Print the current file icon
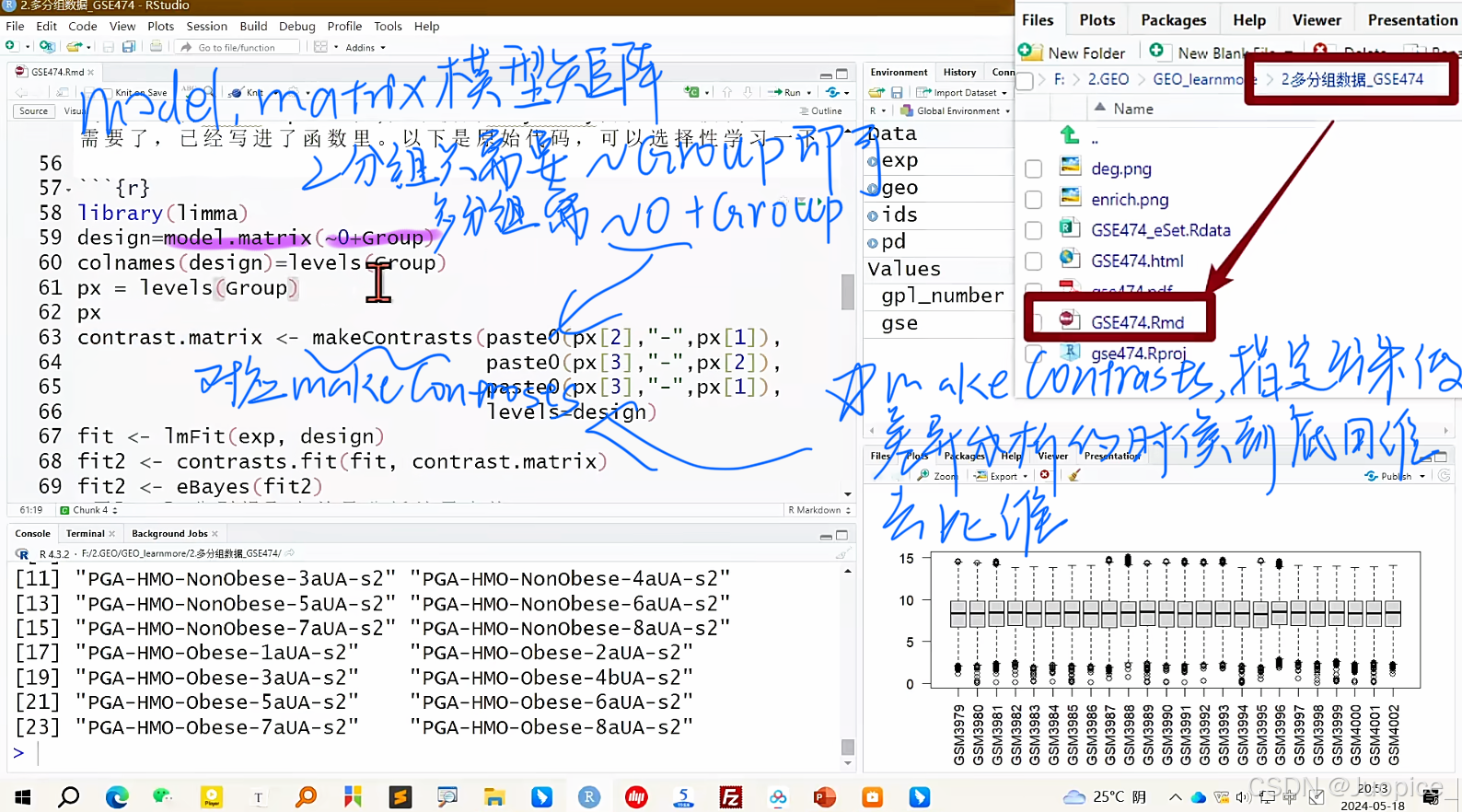Viewport: 1462px width, 812px height. point(156,46)
